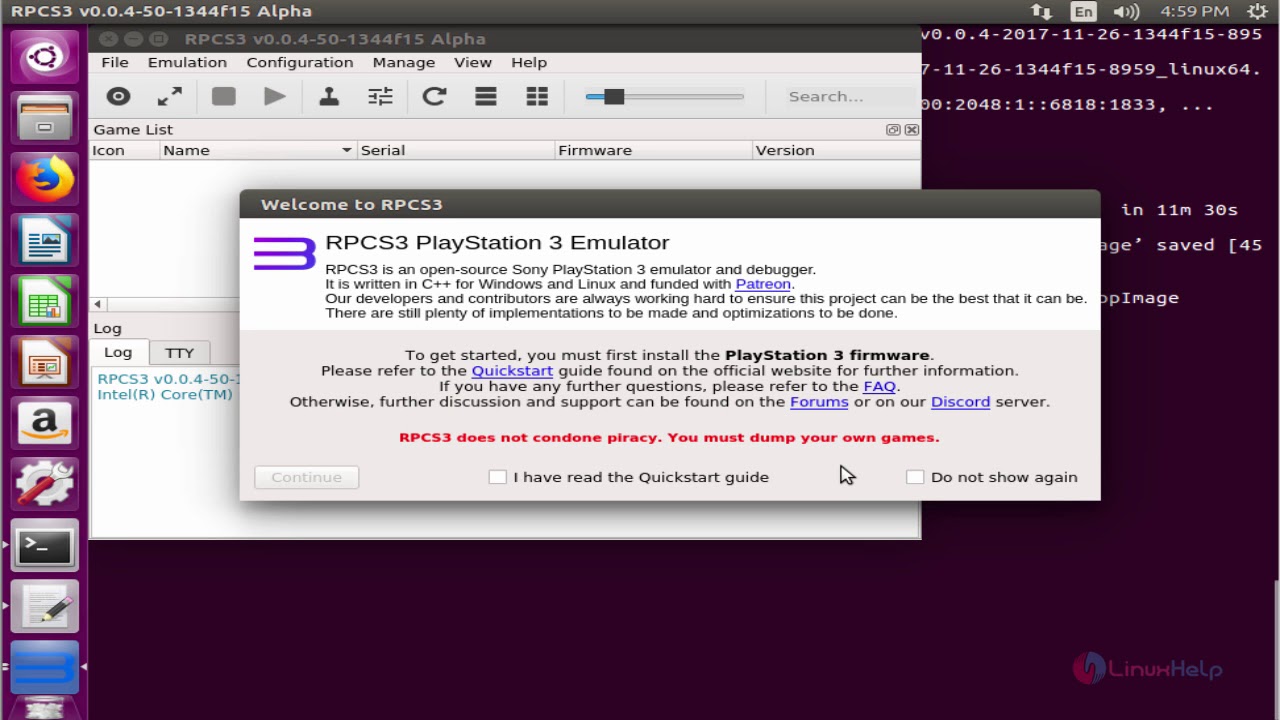Screen dimensions: 1280x720
Task: Open keyboard language En indicator
Action: [x=1083, y=12]
